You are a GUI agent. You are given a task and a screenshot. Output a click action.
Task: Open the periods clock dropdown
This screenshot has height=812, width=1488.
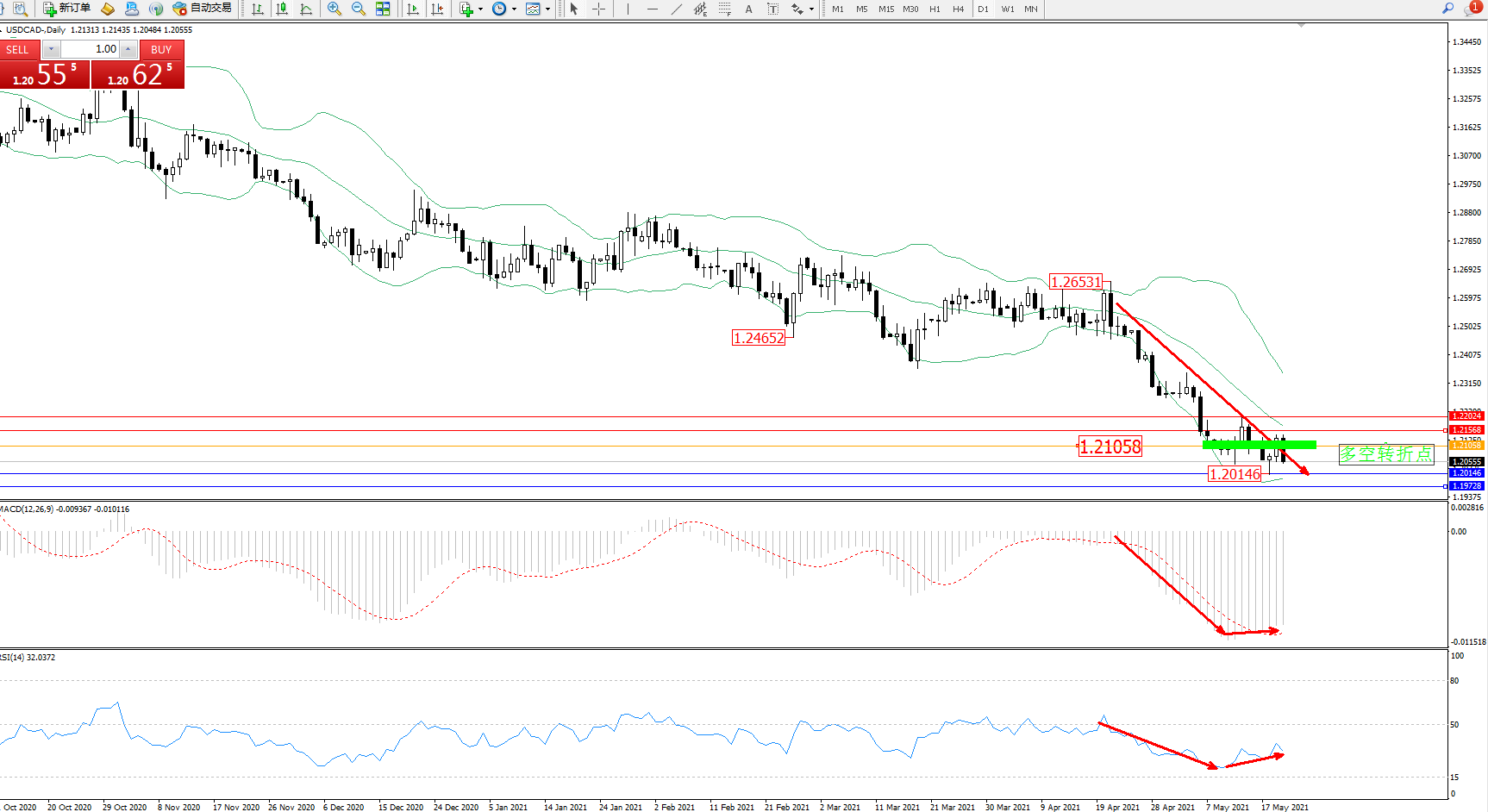tap(503, 9)
